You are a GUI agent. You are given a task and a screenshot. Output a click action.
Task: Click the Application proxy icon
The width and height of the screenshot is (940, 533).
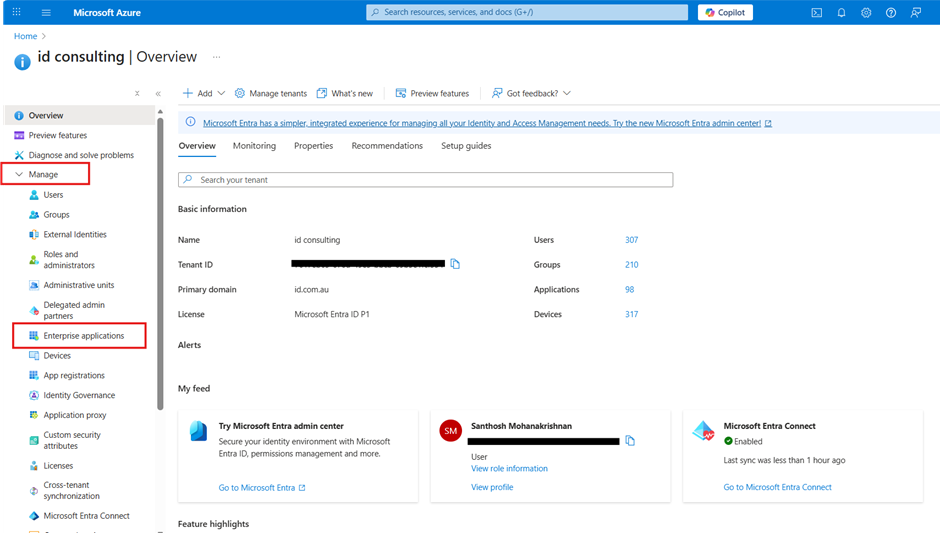pos(34,415)
